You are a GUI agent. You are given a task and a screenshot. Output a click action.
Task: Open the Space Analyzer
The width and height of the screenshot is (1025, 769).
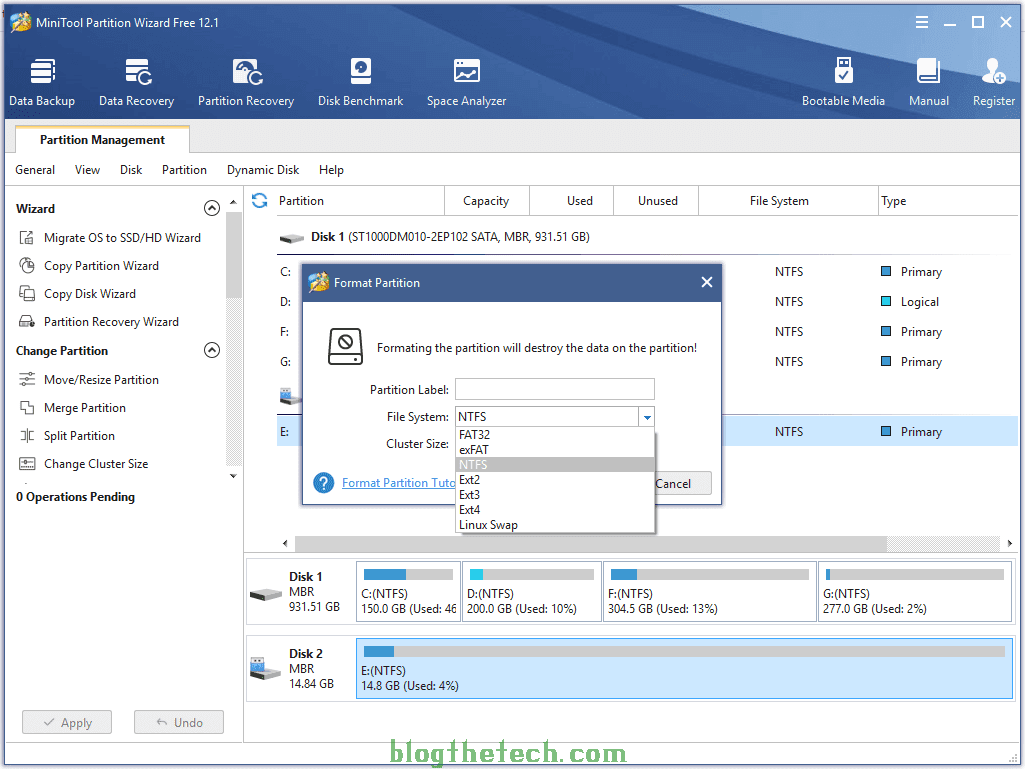pos(466,82)
